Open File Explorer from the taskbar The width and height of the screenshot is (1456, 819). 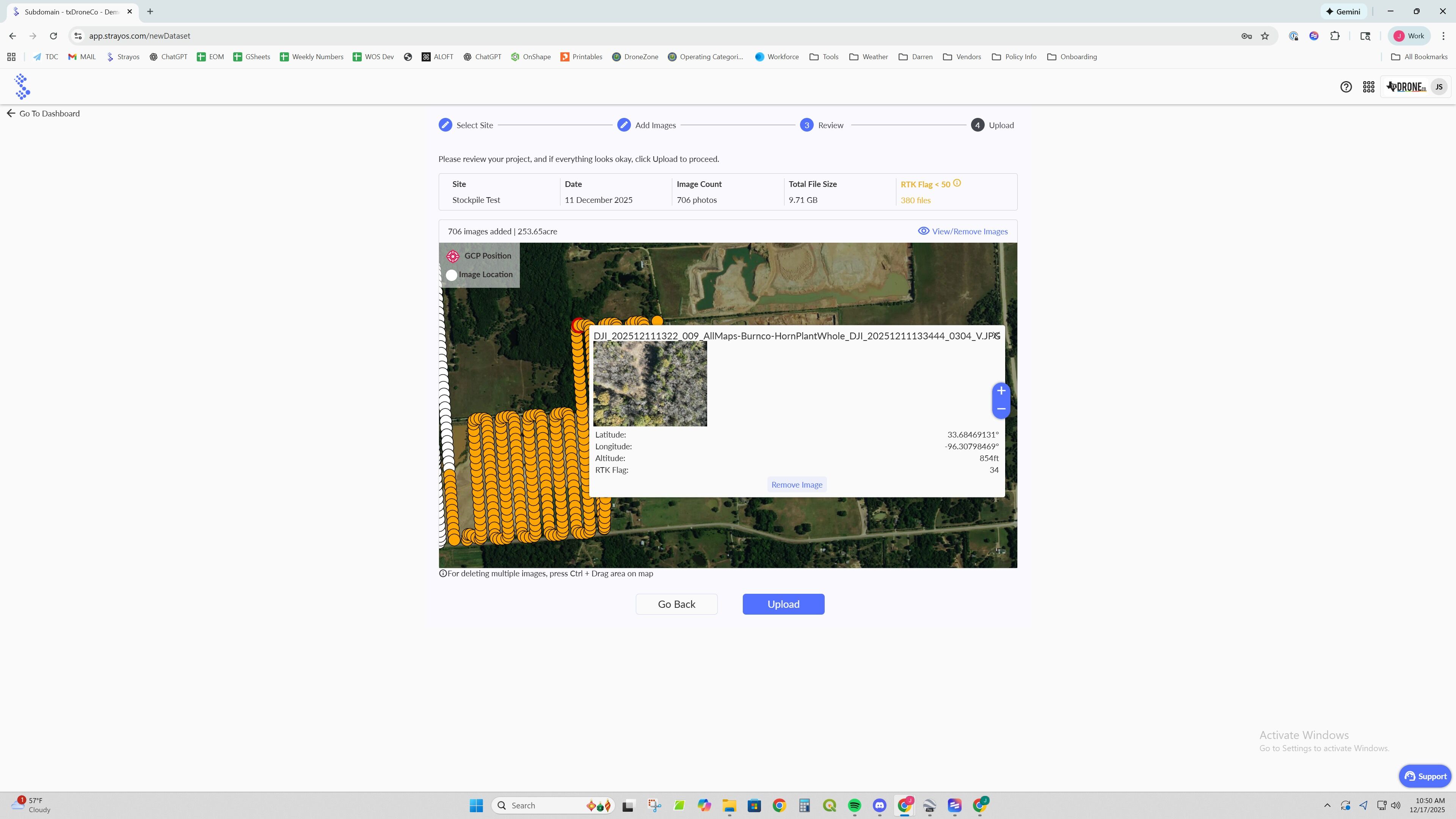point(729,805)
